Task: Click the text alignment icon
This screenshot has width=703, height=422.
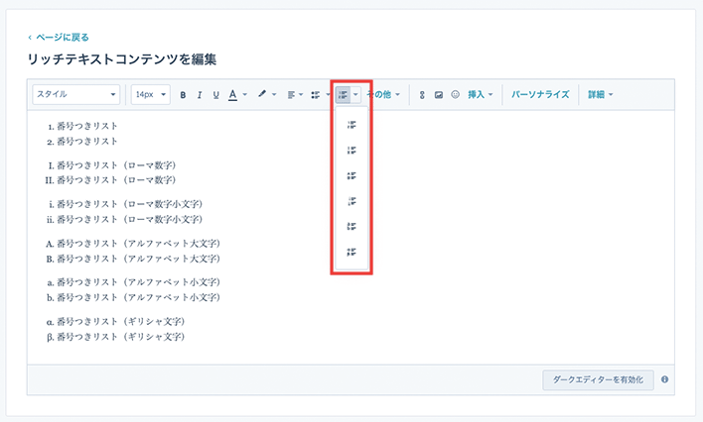Action: click(291, 95)
